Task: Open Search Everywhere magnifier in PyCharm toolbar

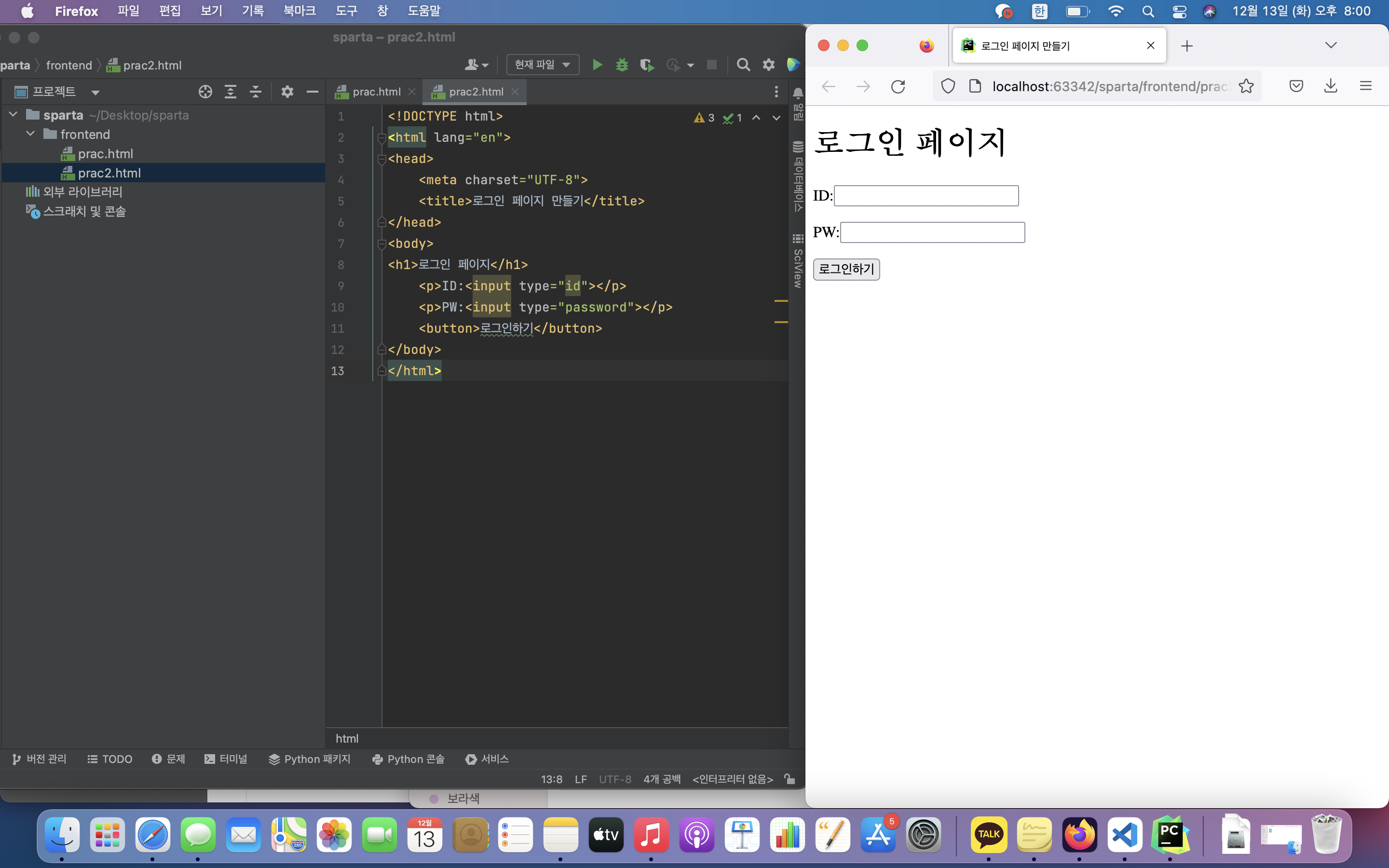Action: coord(743,64)
